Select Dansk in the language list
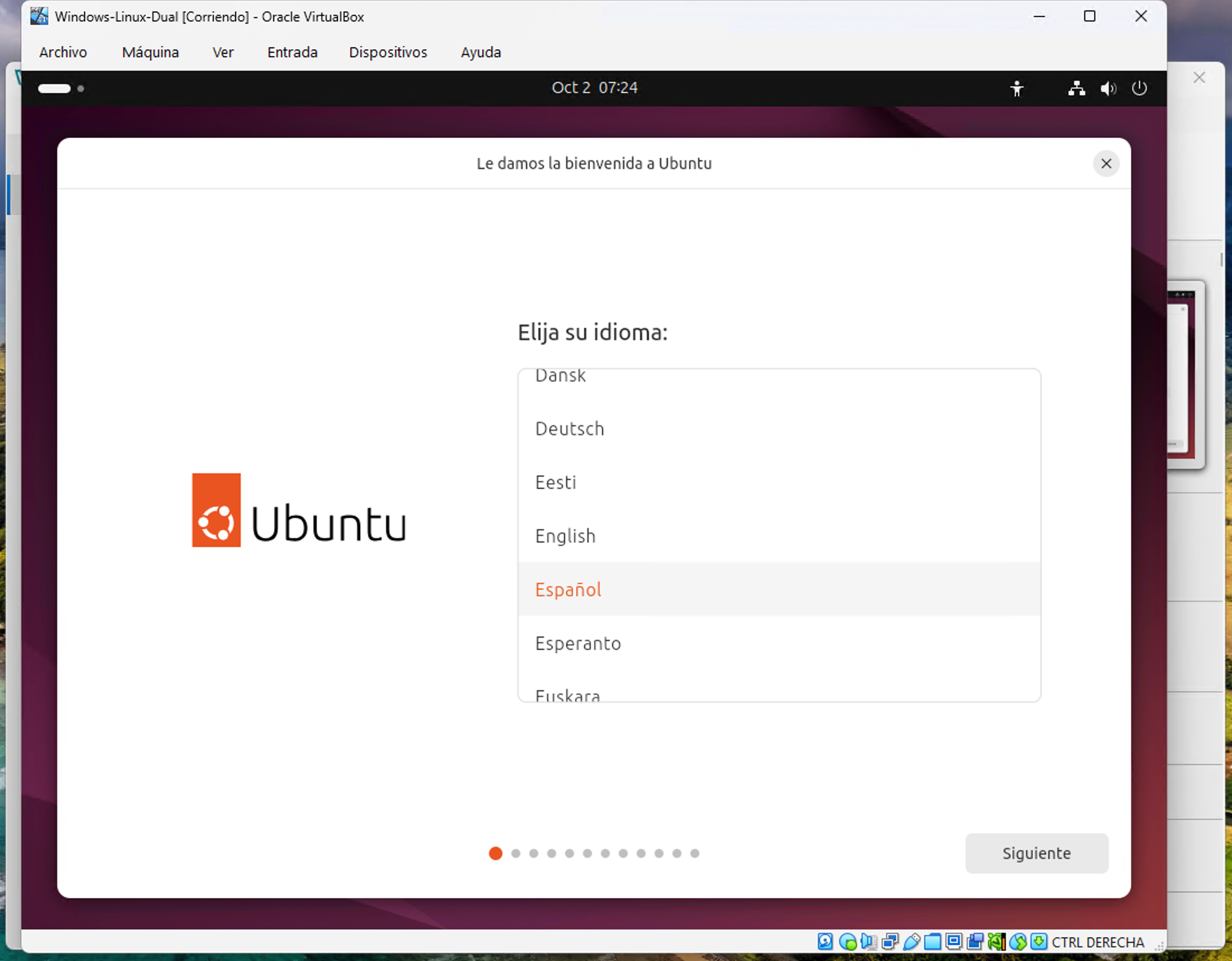The width and height of the screenshot is (1232, 961). tap(779, 386)
